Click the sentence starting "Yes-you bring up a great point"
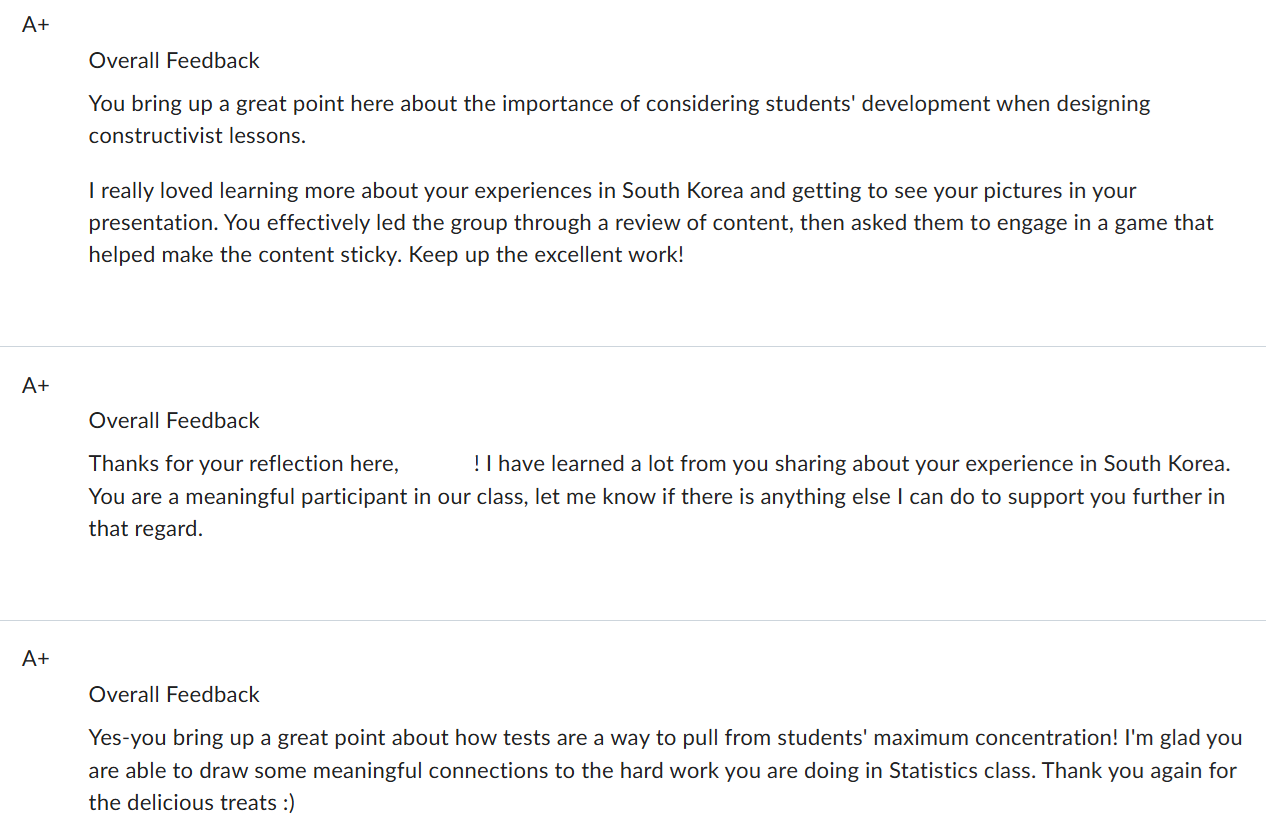Image resolution: width=1266 pixels, height=836 pixels. tap(602, 738)
